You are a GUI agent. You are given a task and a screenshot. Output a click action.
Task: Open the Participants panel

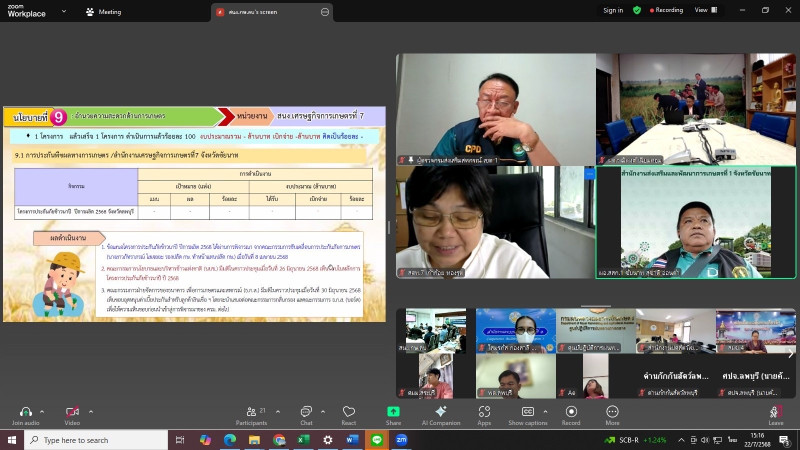[x=251, y=412]
